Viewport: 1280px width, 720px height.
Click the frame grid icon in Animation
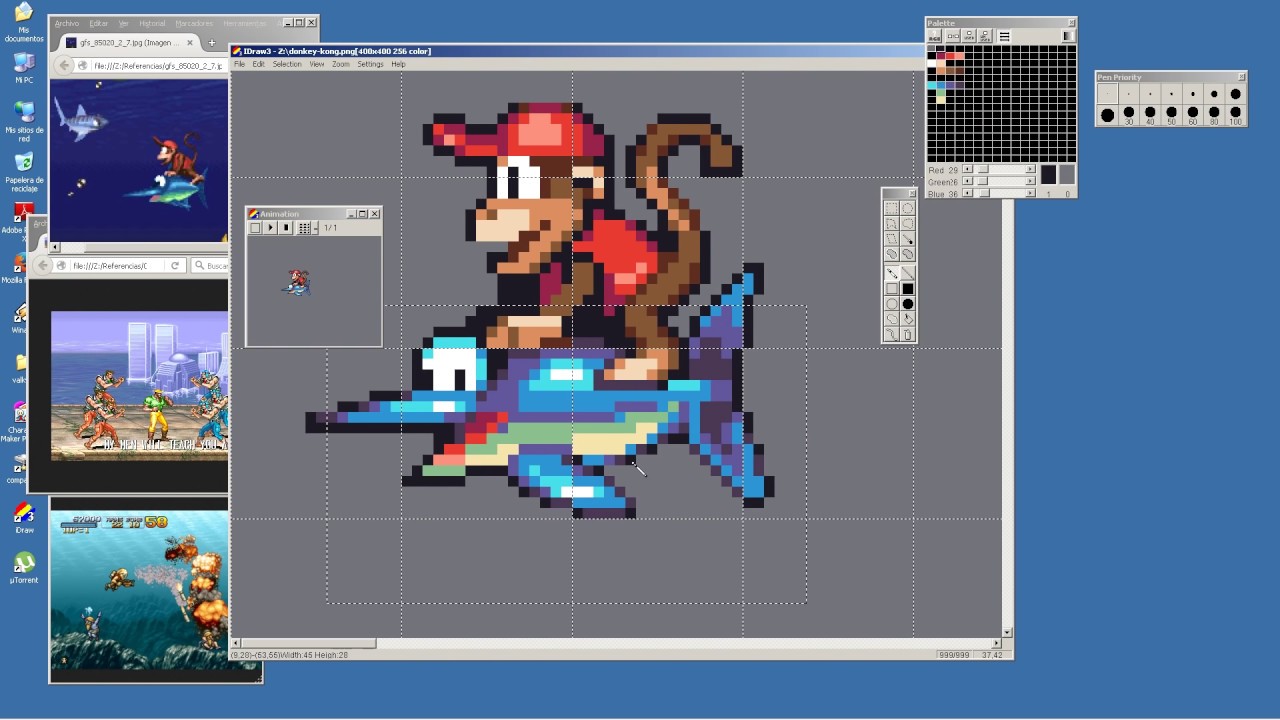tap(304, 228)
